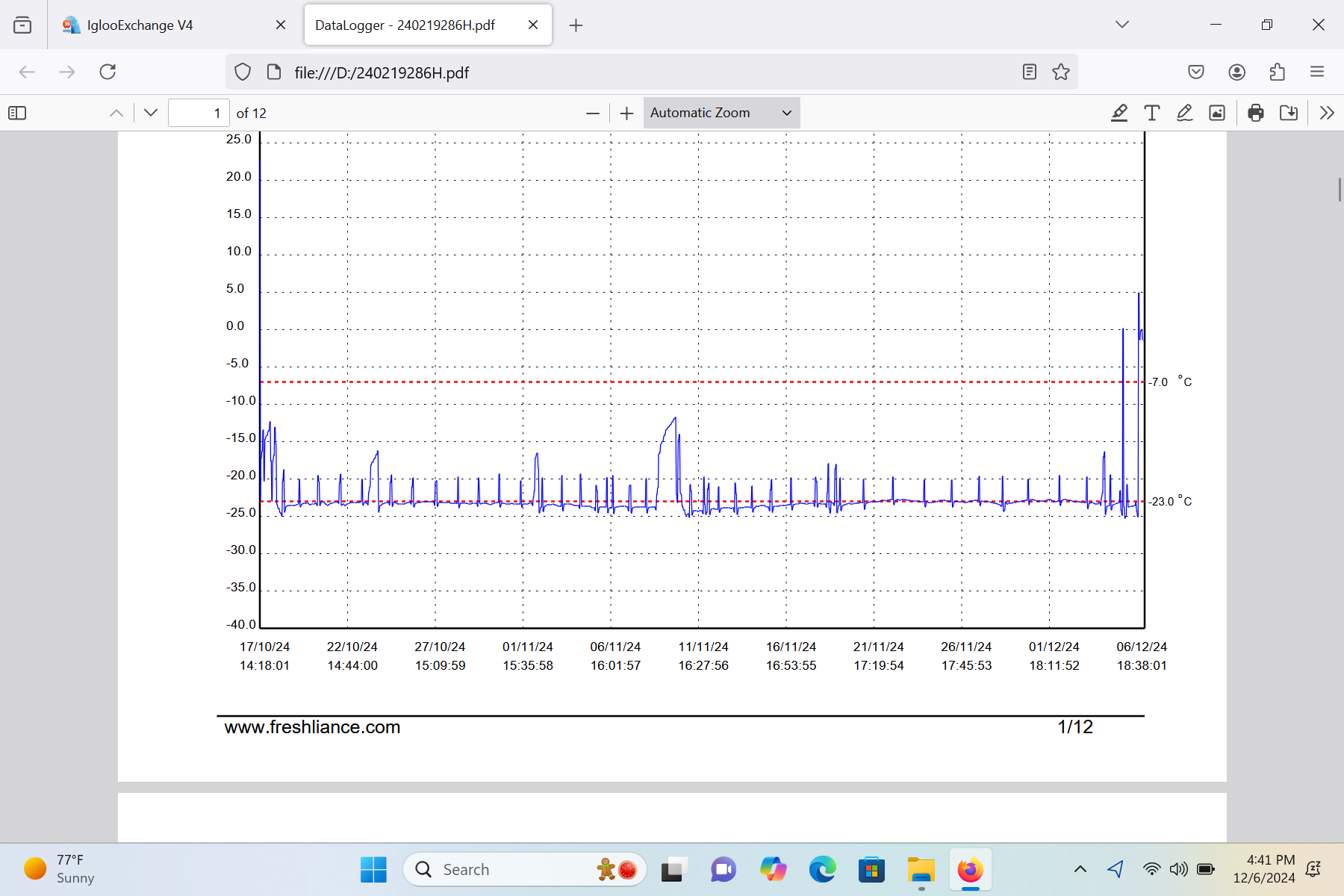Screen dimensions: 1344x896
Task: Open Microsoft Edge from taskbar
Action: tap(822, 869)
